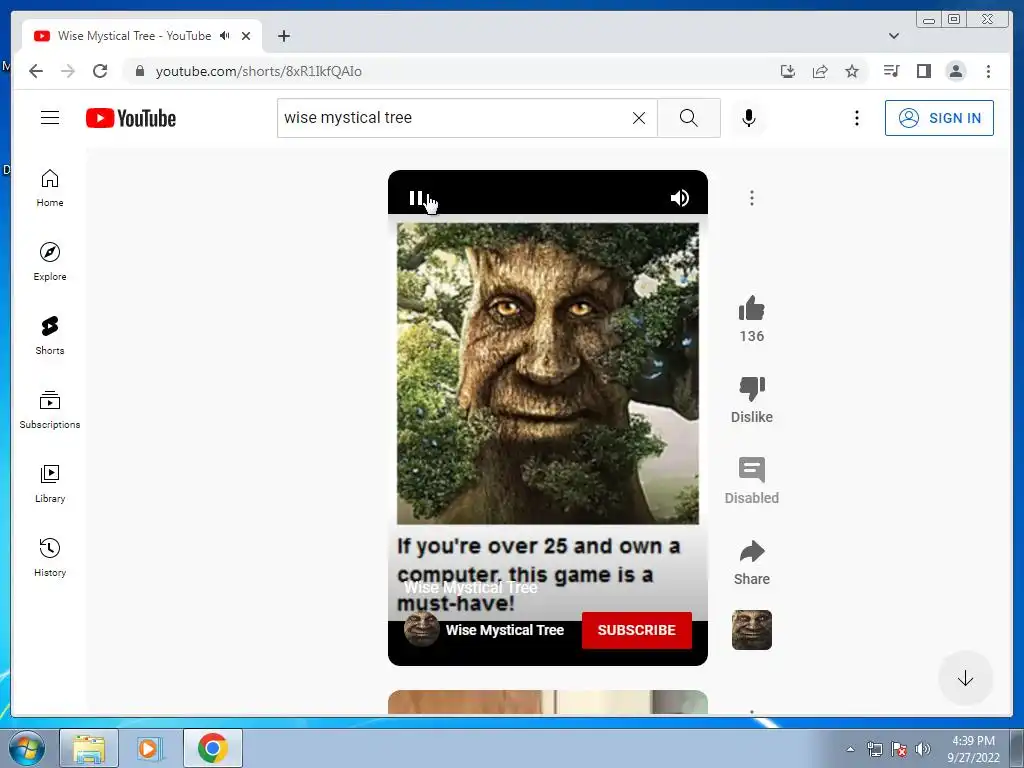This screenshot has height=768, width=1024.
Task: Click the taskbar clock showing 4:39 PM
Action: point(973,749)
